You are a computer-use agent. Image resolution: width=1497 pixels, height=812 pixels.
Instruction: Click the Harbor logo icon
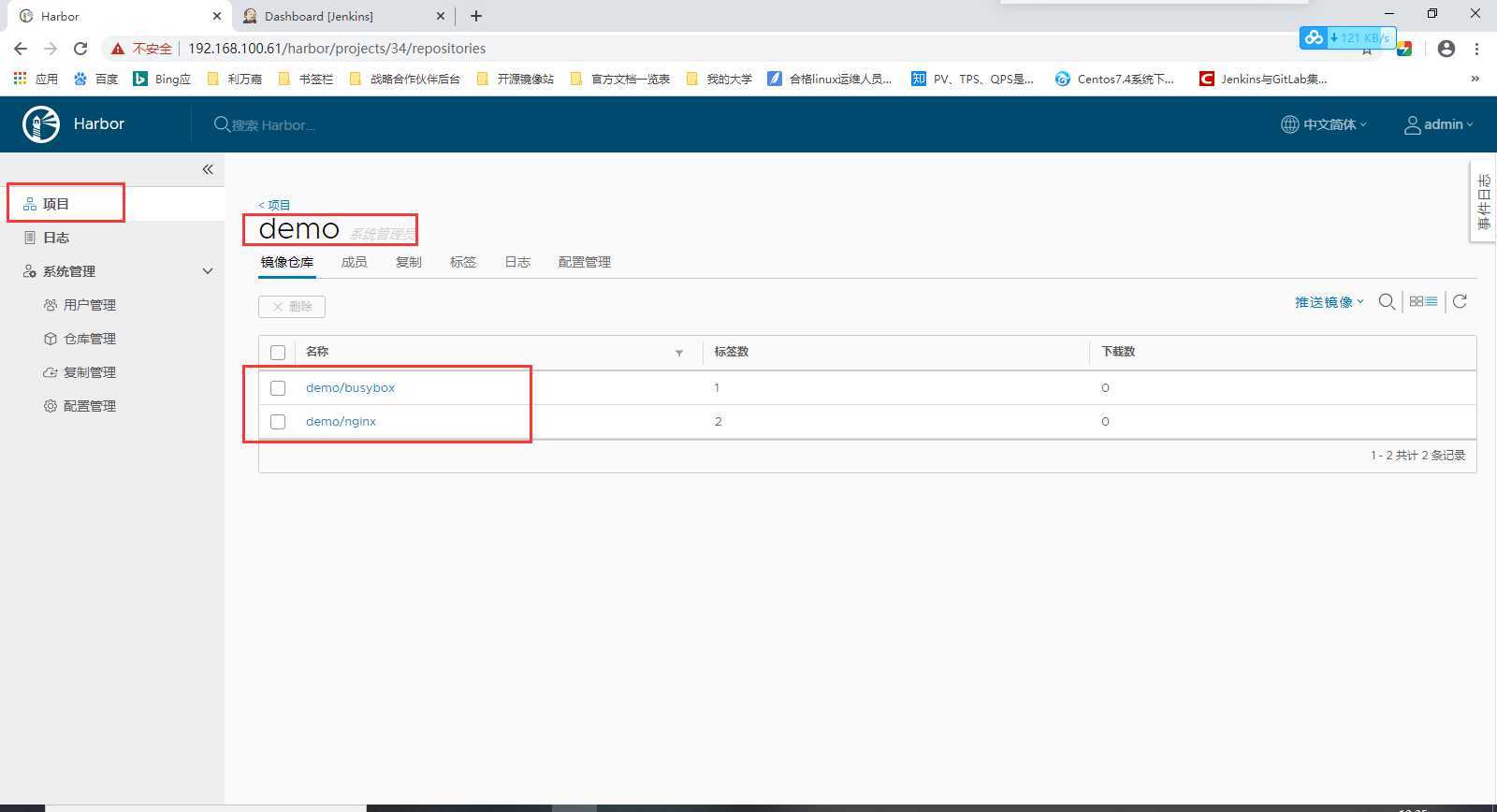41,124
